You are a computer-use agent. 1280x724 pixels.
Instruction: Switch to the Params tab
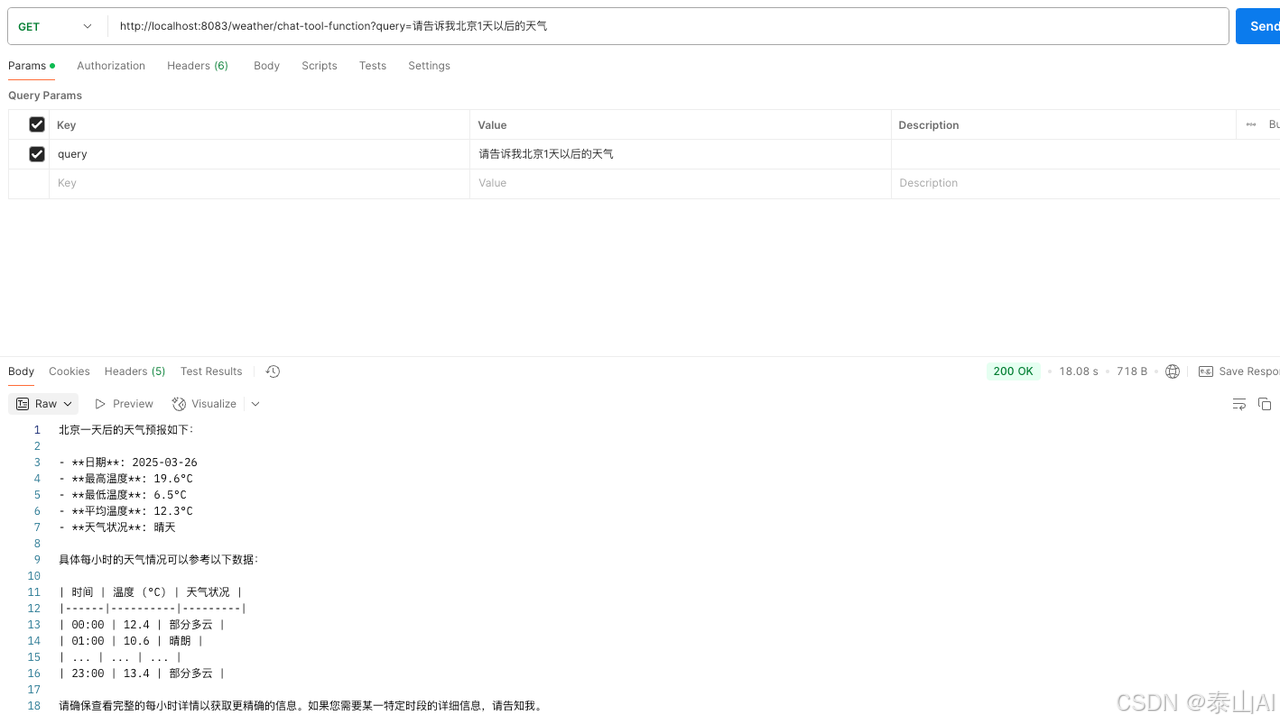point(31,66)
